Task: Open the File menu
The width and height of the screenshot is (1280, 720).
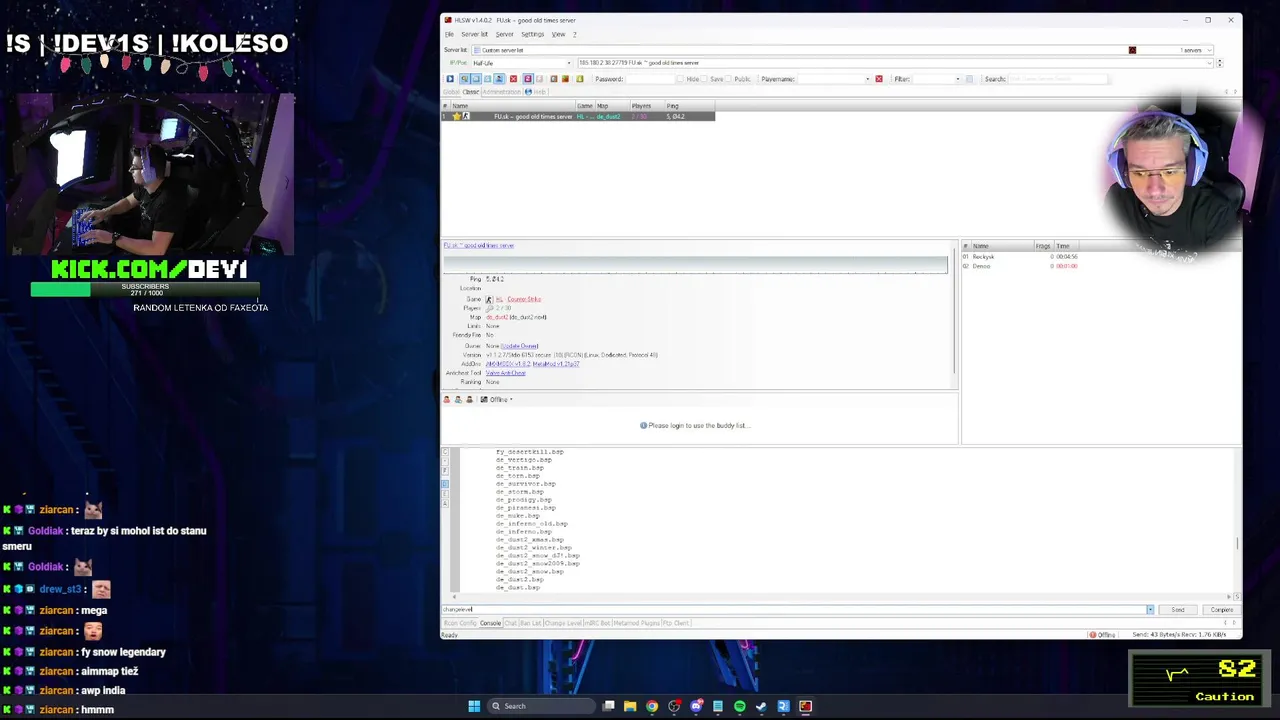Action: [449, 34]
